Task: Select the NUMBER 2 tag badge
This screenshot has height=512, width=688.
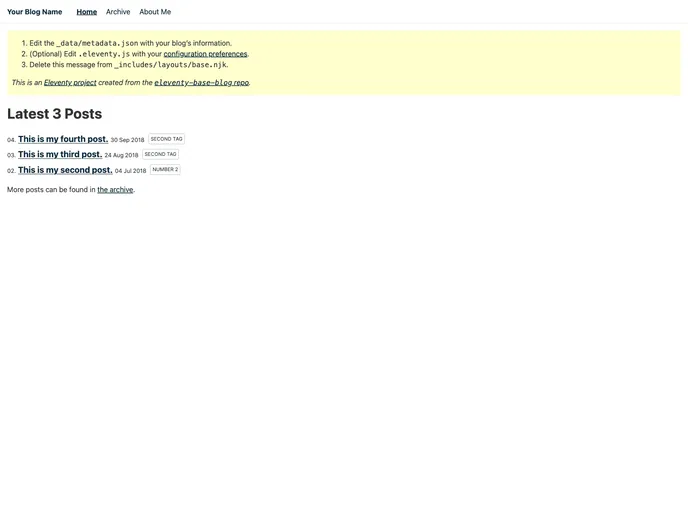Action: click(x=165, y=170)
